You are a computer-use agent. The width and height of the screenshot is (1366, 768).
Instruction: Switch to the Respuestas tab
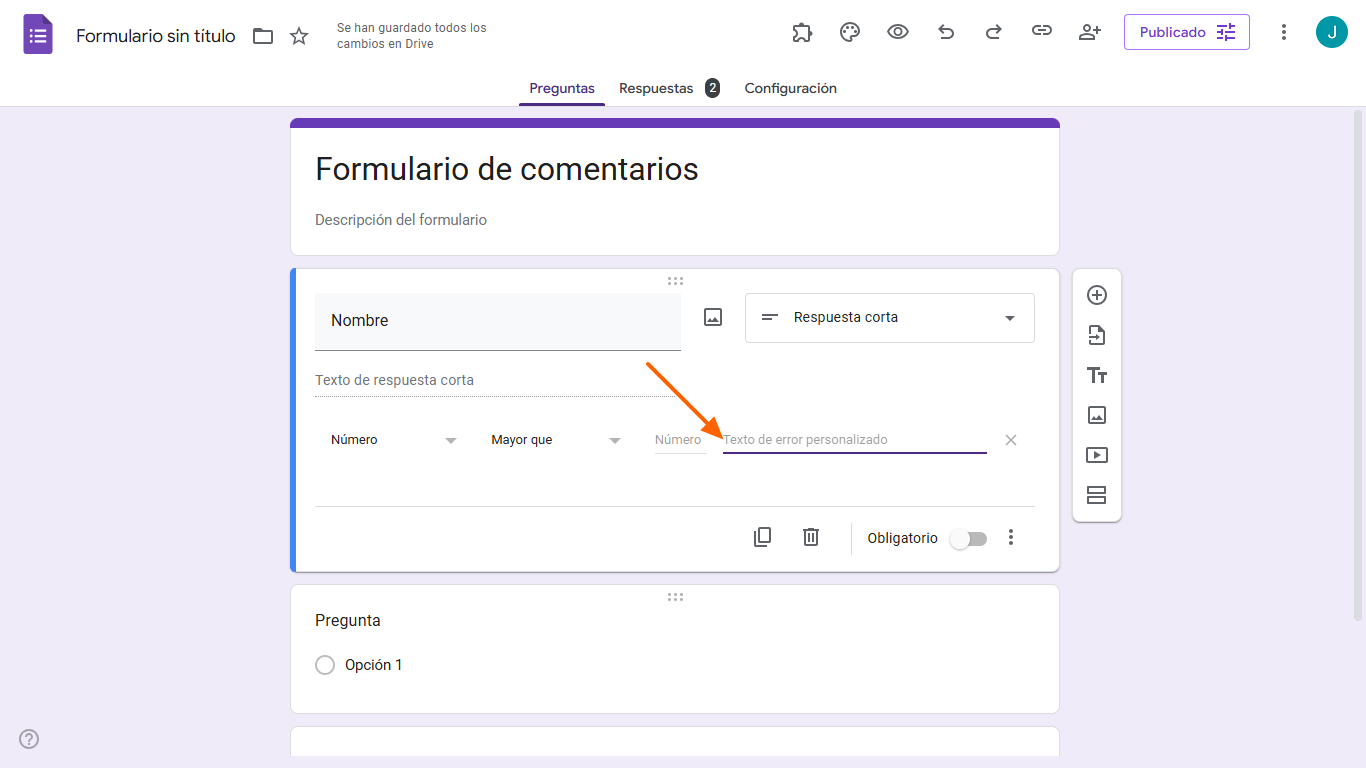tap(656, 88)
